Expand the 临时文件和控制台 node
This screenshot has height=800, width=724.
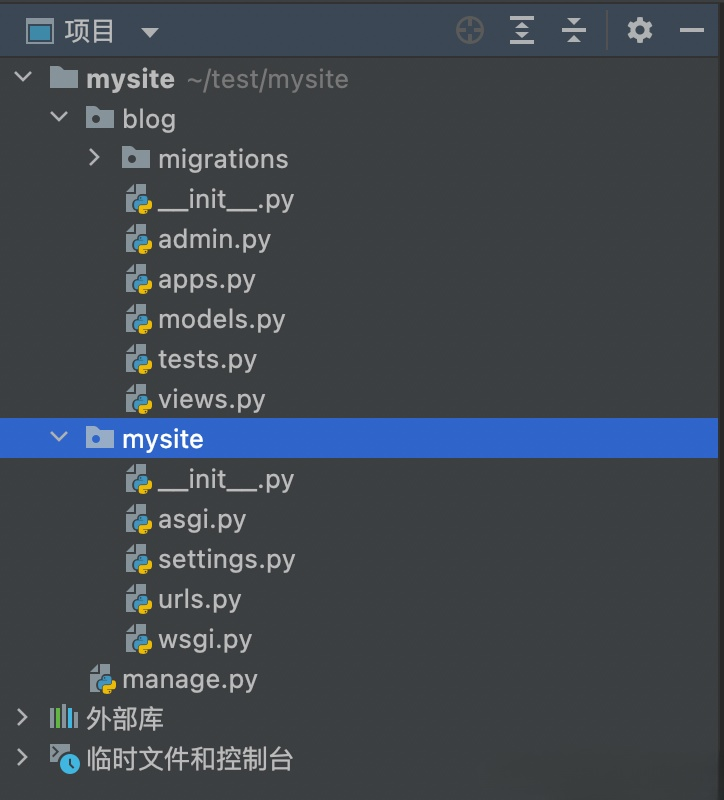pos(22,757)
